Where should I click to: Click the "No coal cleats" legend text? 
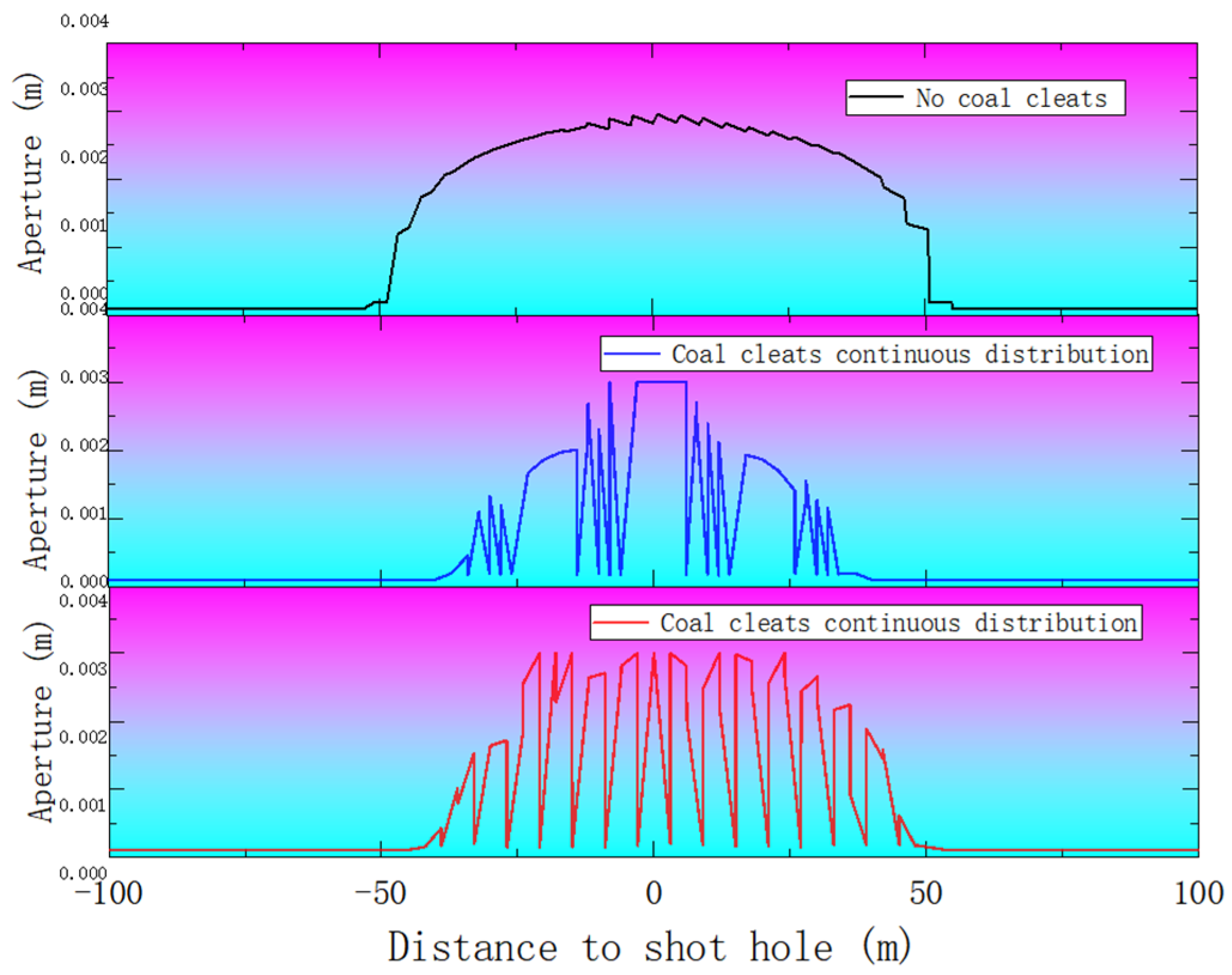(x=1011, y=99)
